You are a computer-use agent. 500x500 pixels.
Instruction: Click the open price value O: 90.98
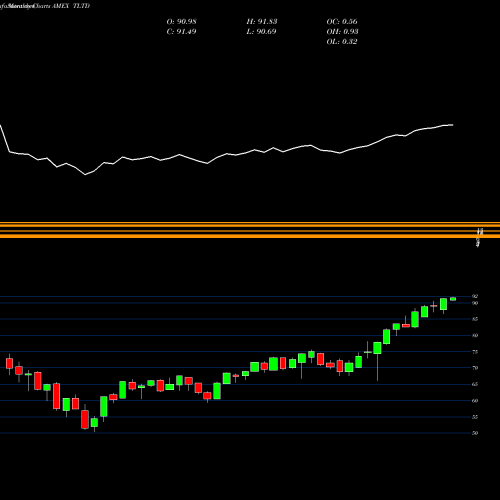[x=181, y=22]
